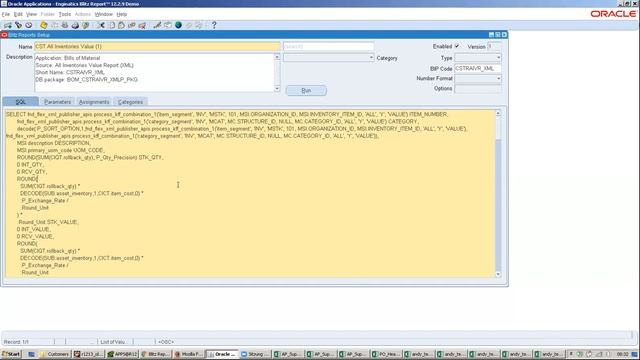Open the Number Format dropdown
Viewport: 640px width, 360px height.
(498, 78)
